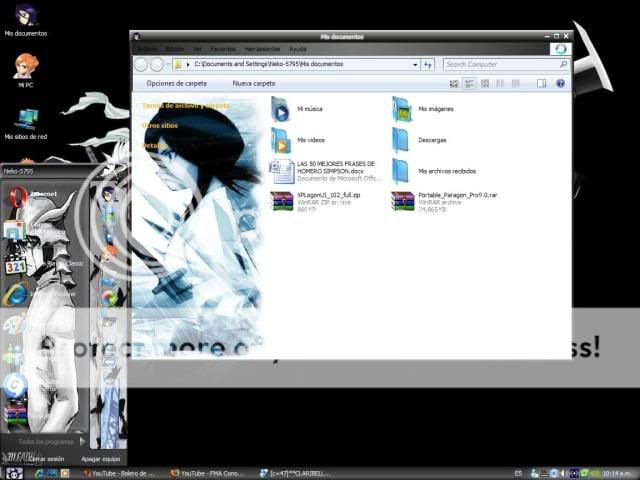The height and width of the screenshot is (480, 640).
Task: Open the help question mark icon
Action: click(560, 83)
